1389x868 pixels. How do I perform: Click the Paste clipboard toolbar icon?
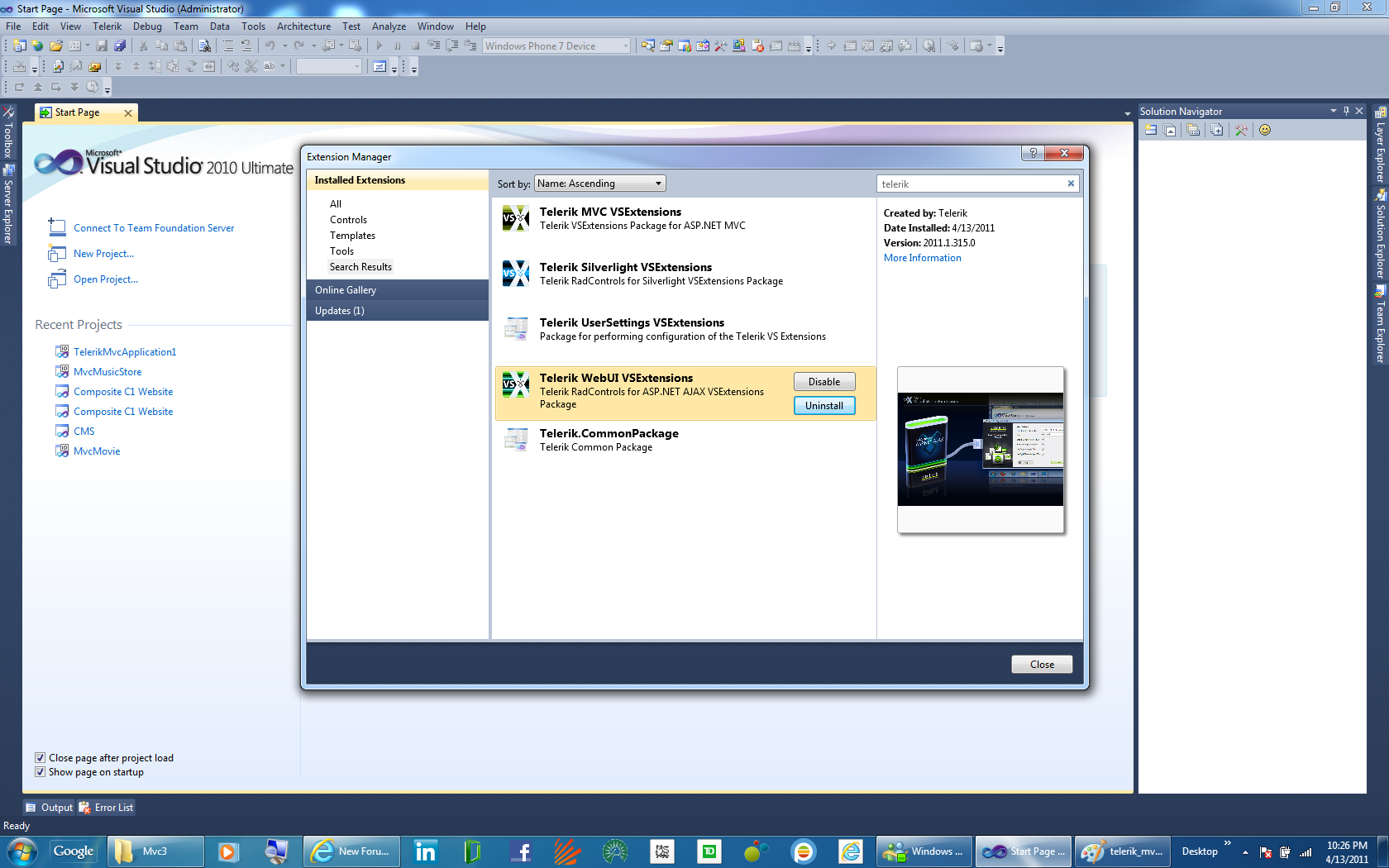click(x=180, y=46)
